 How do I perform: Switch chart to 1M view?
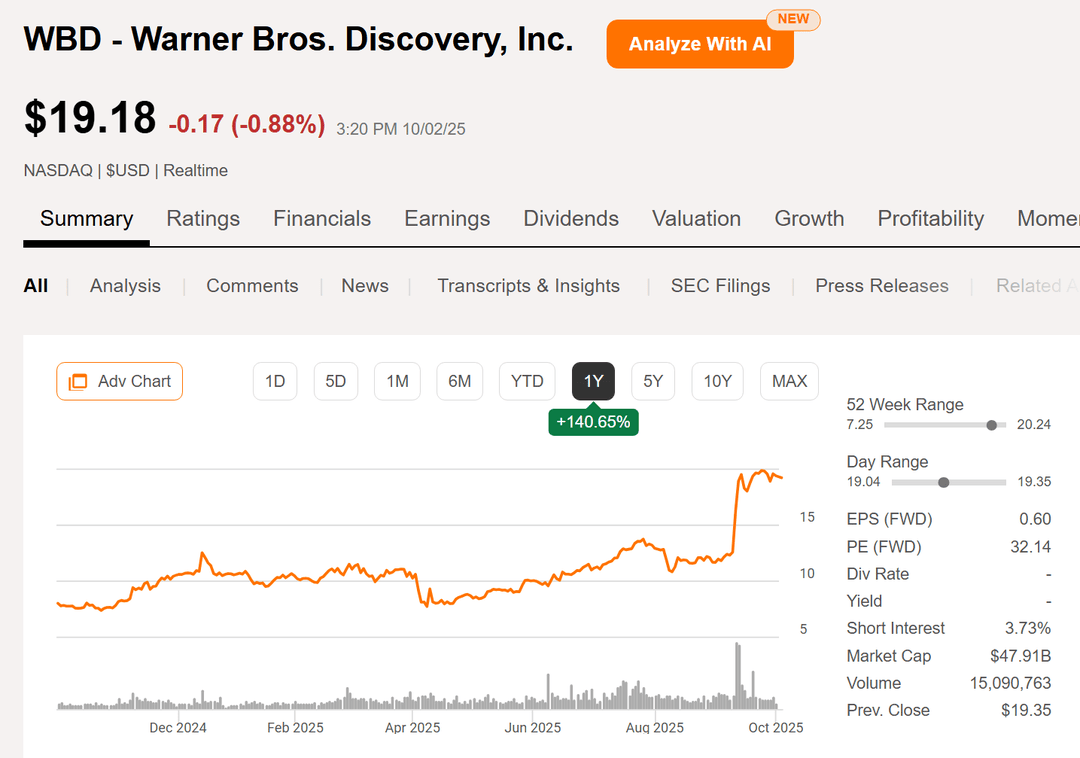tap(397, 381)
